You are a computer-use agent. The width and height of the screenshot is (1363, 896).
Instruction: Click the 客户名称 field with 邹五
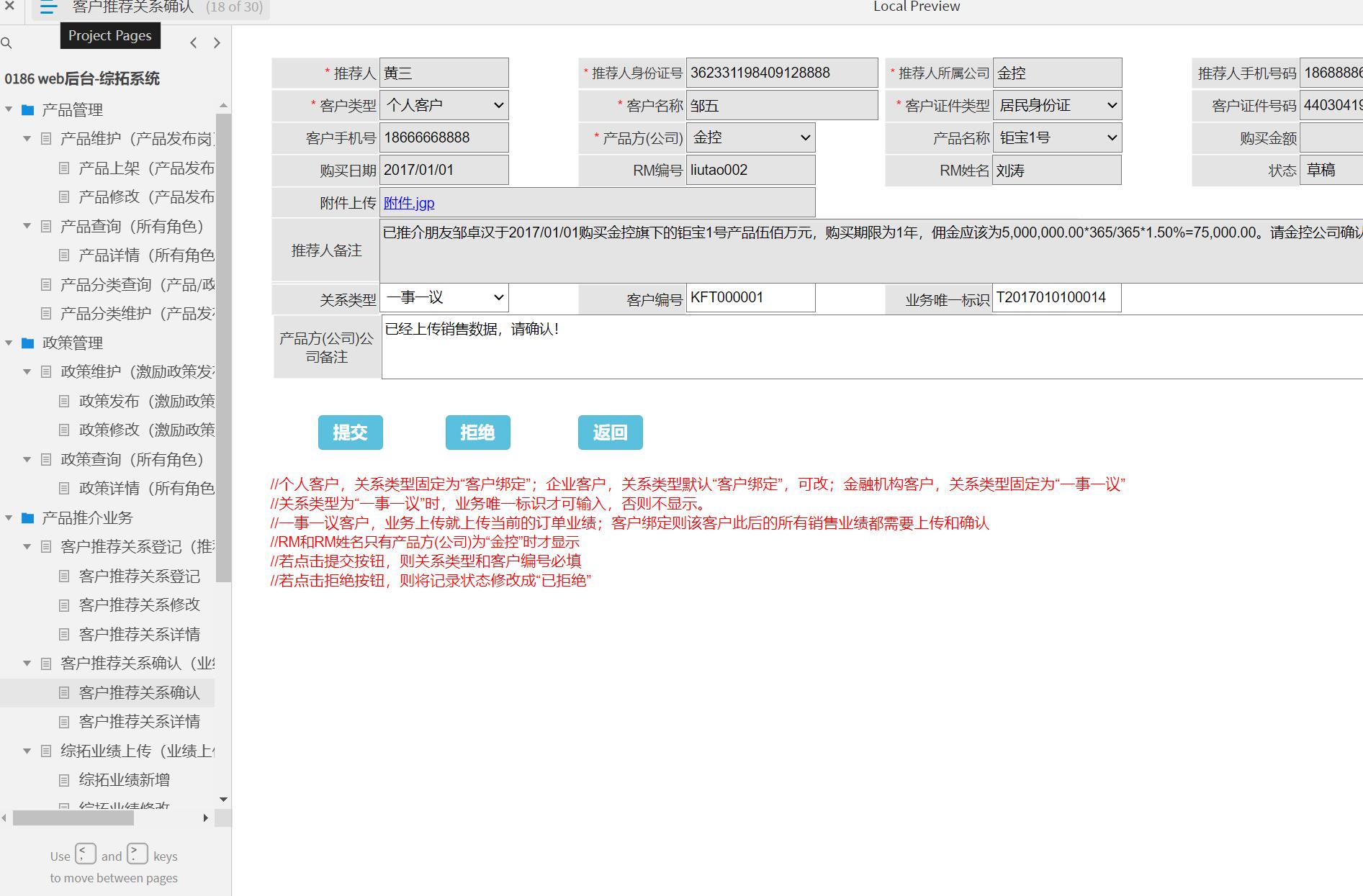coord(782,105)
